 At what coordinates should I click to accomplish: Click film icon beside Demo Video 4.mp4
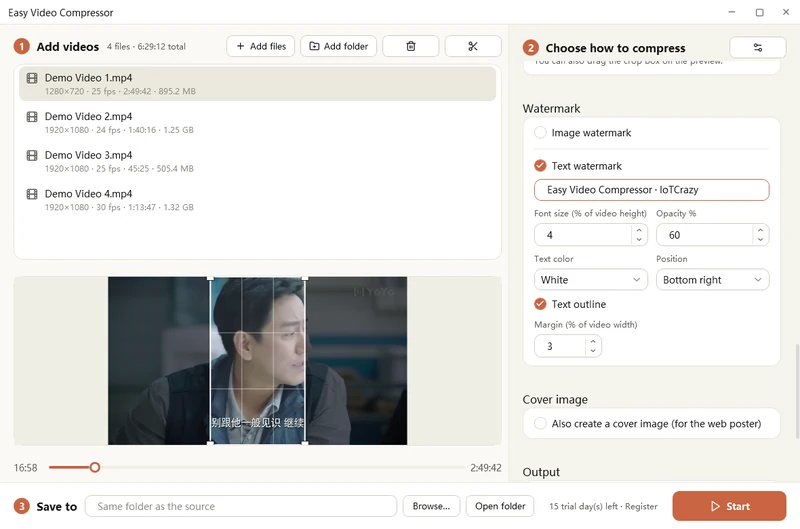(x=32, y=194)
